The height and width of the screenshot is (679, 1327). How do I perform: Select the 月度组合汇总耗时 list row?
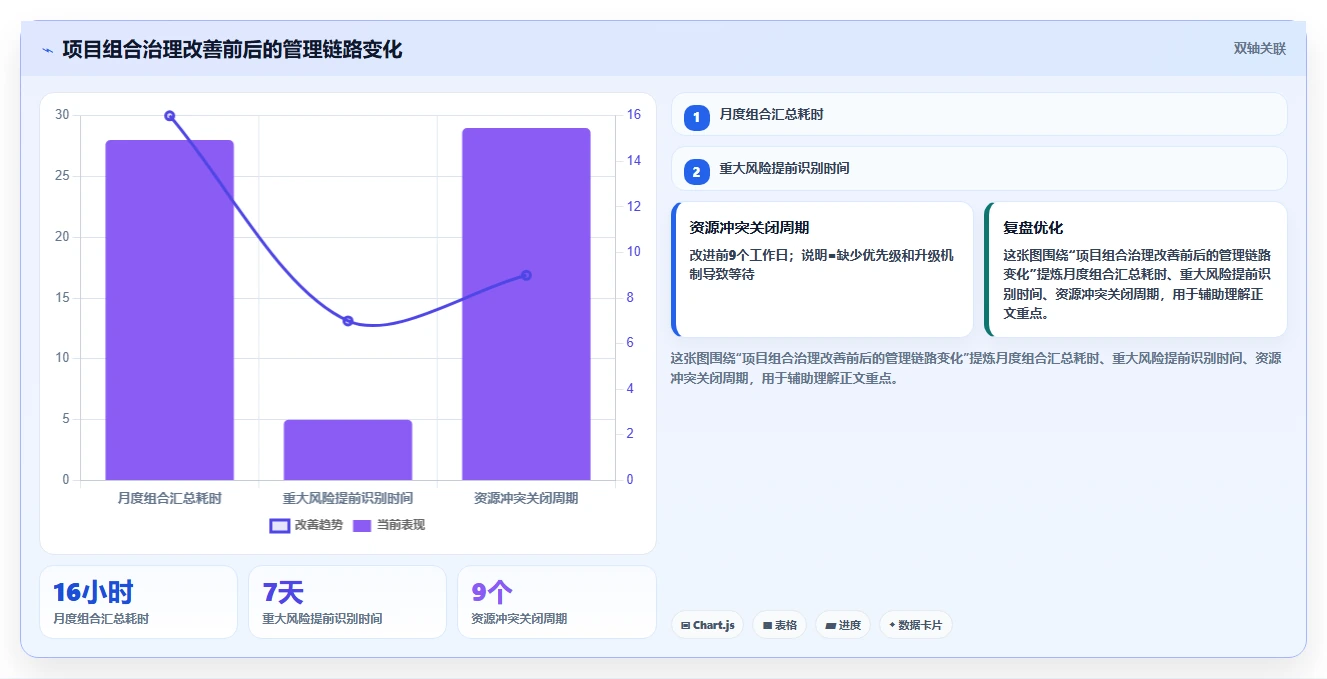979,114
